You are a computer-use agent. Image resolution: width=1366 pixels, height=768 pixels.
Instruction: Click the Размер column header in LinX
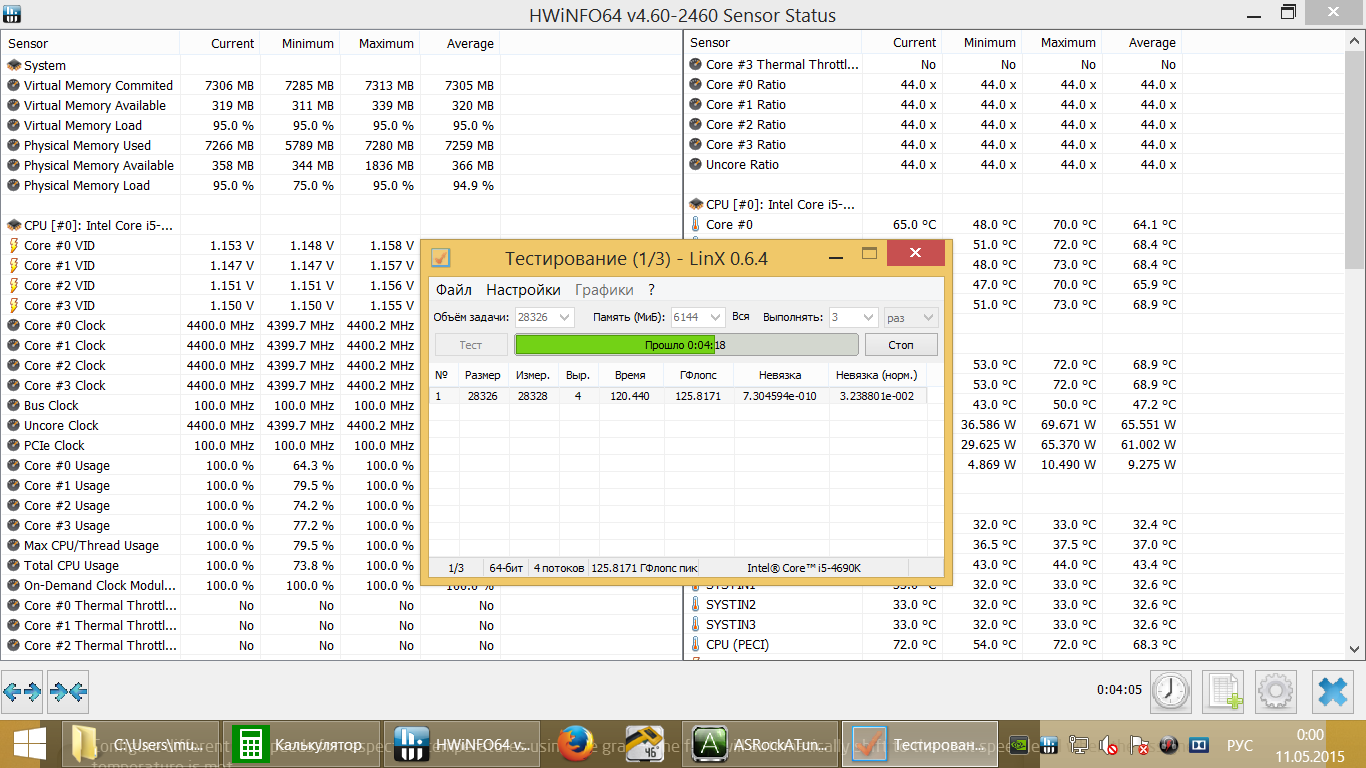pyautogui.click(x=483, y=375)
